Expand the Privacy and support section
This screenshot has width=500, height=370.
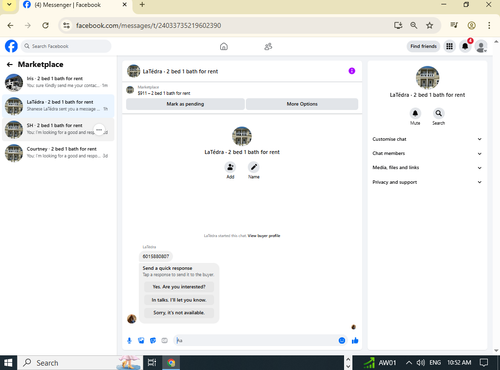(x=427, y=182)
